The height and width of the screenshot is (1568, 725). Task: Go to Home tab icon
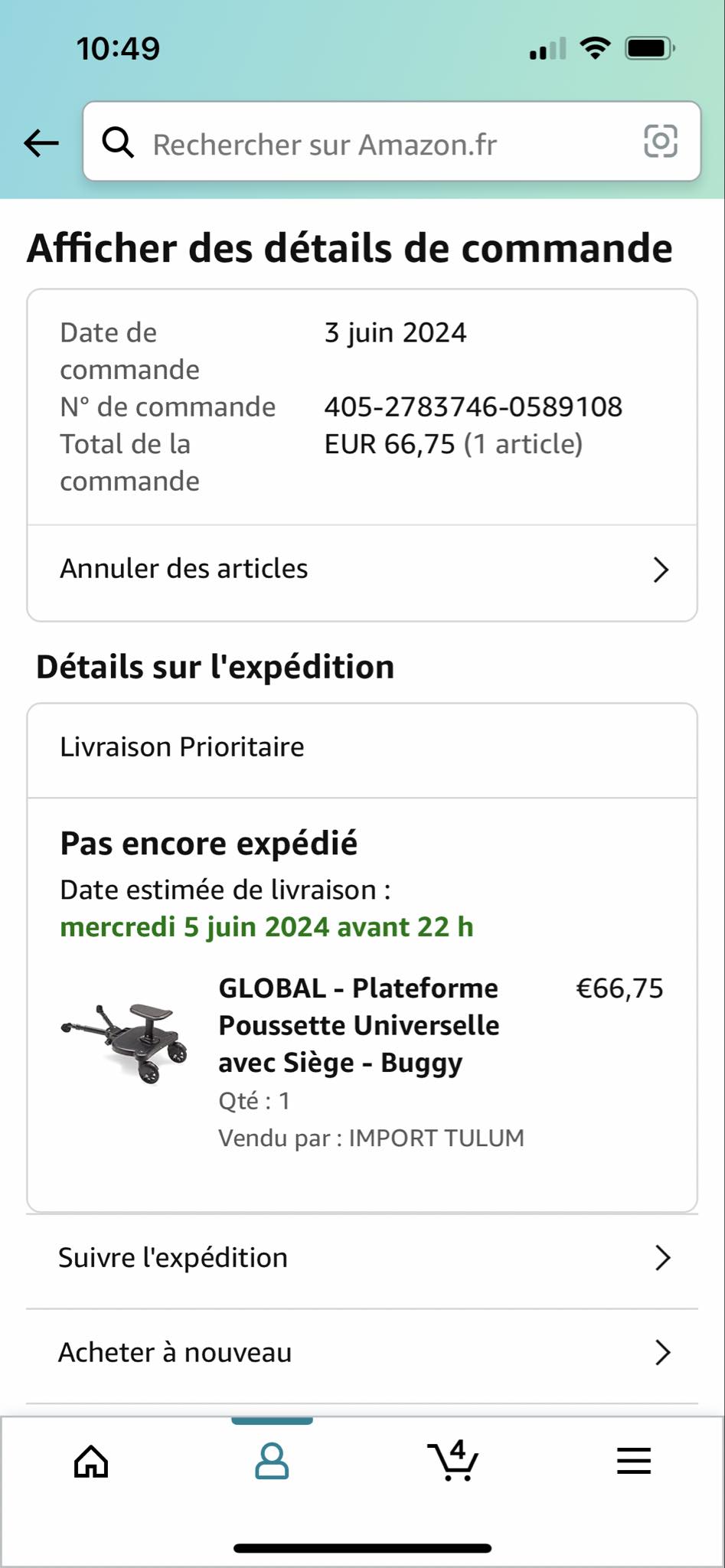[x=91, y=1462]
